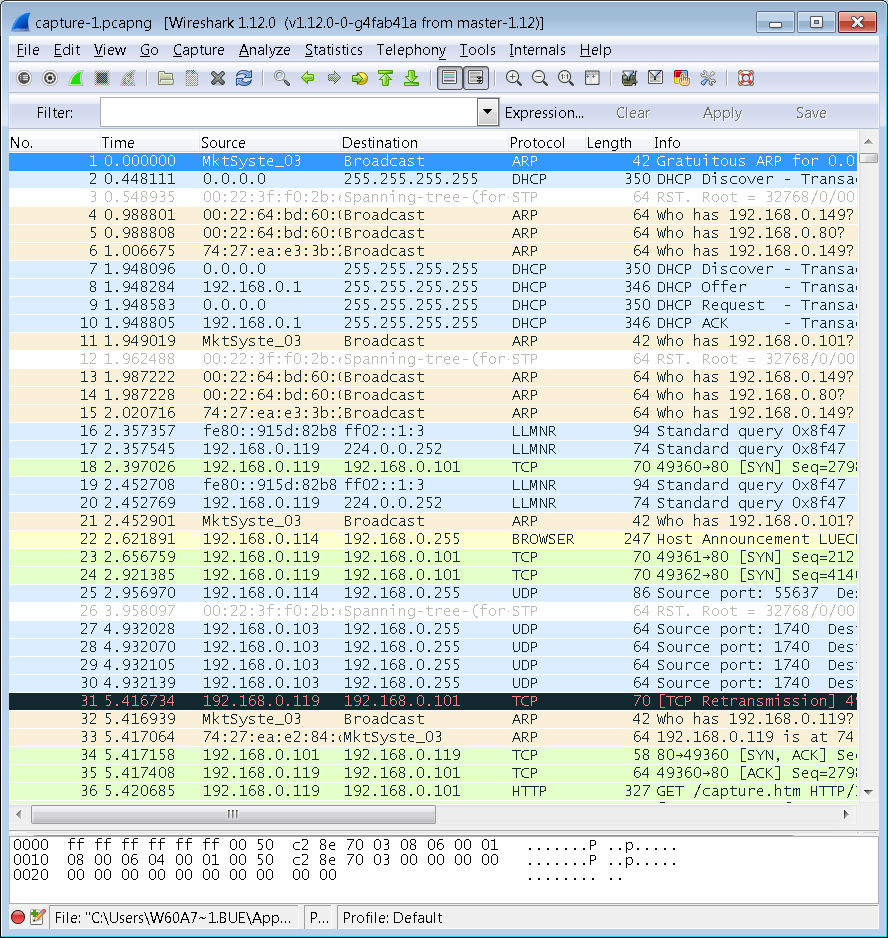Toggle packet list colorization
888x938 pixels.
[450, 78]
